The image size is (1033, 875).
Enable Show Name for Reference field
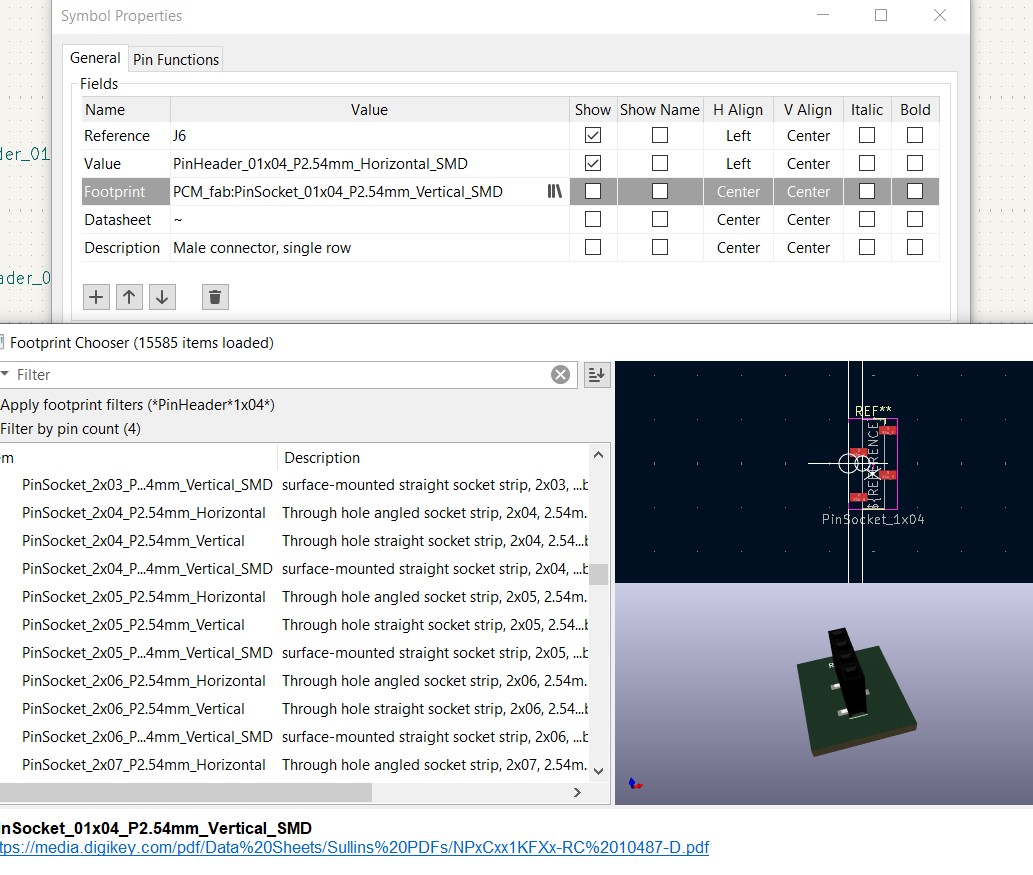pos(659,135)
